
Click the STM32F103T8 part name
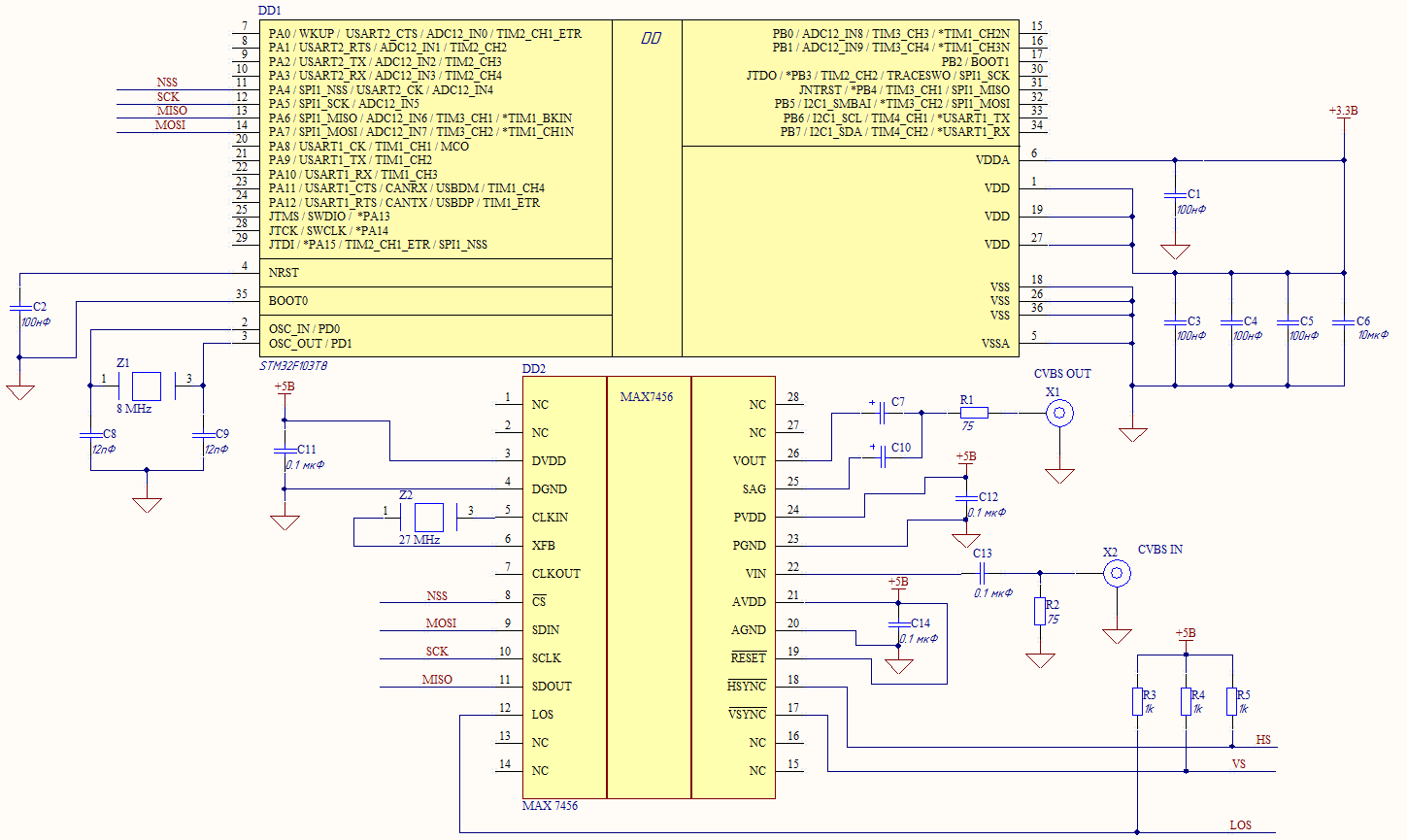tap(293, 366)
